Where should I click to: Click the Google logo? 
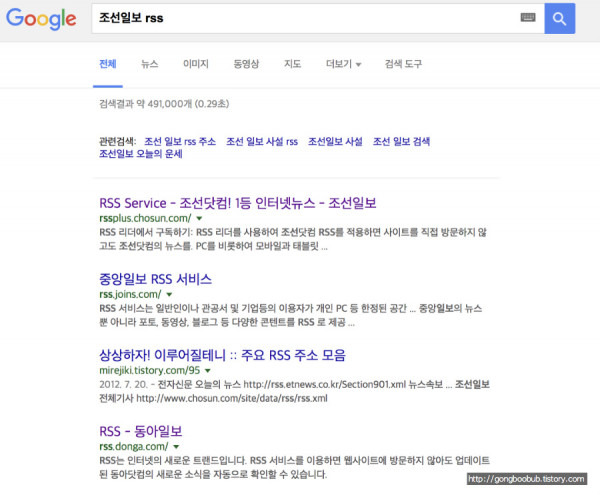(x=41, y=19)
